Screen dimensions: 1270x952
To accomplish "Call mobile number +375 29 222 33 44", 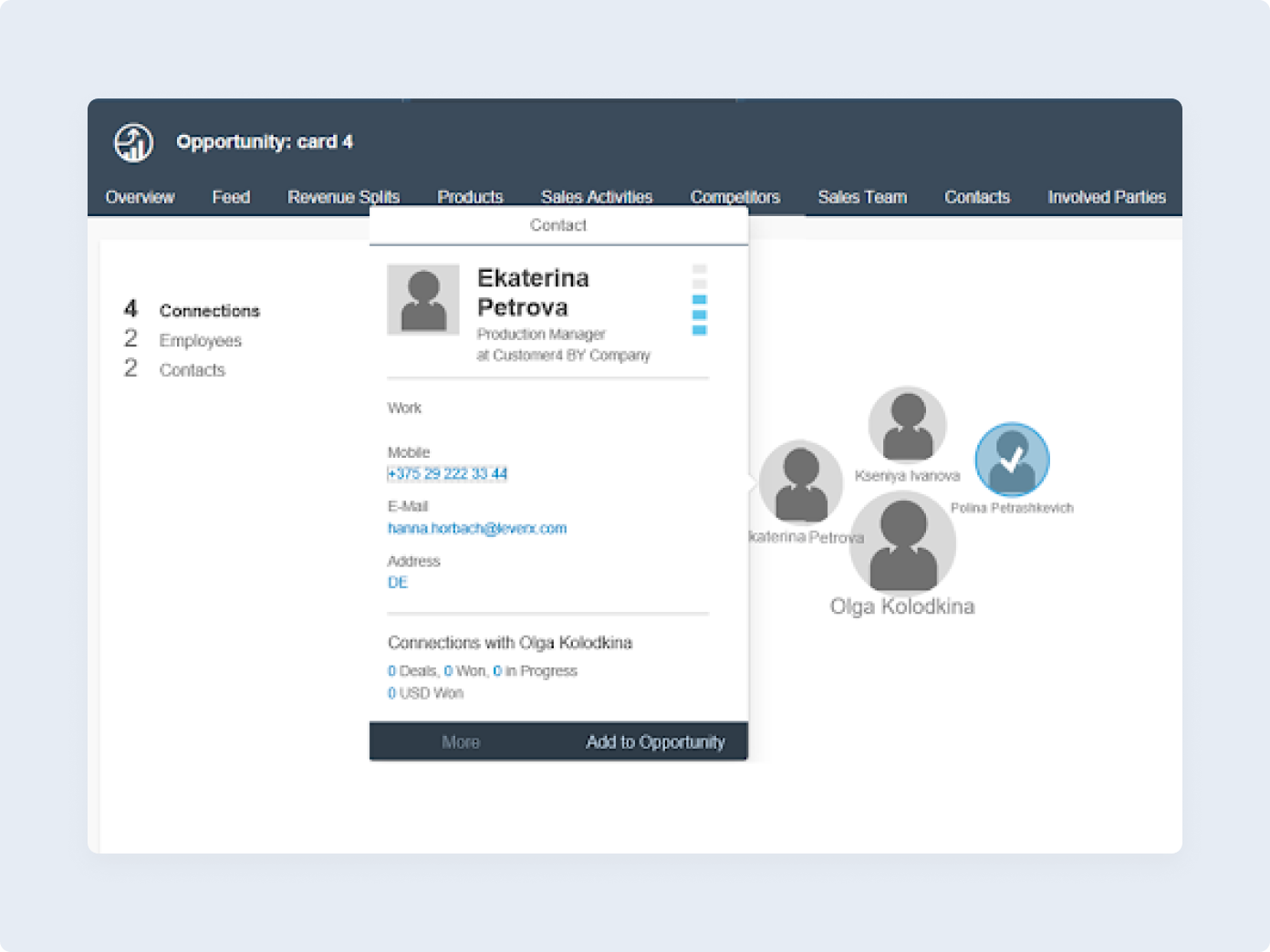I will (x=447, y=473).
